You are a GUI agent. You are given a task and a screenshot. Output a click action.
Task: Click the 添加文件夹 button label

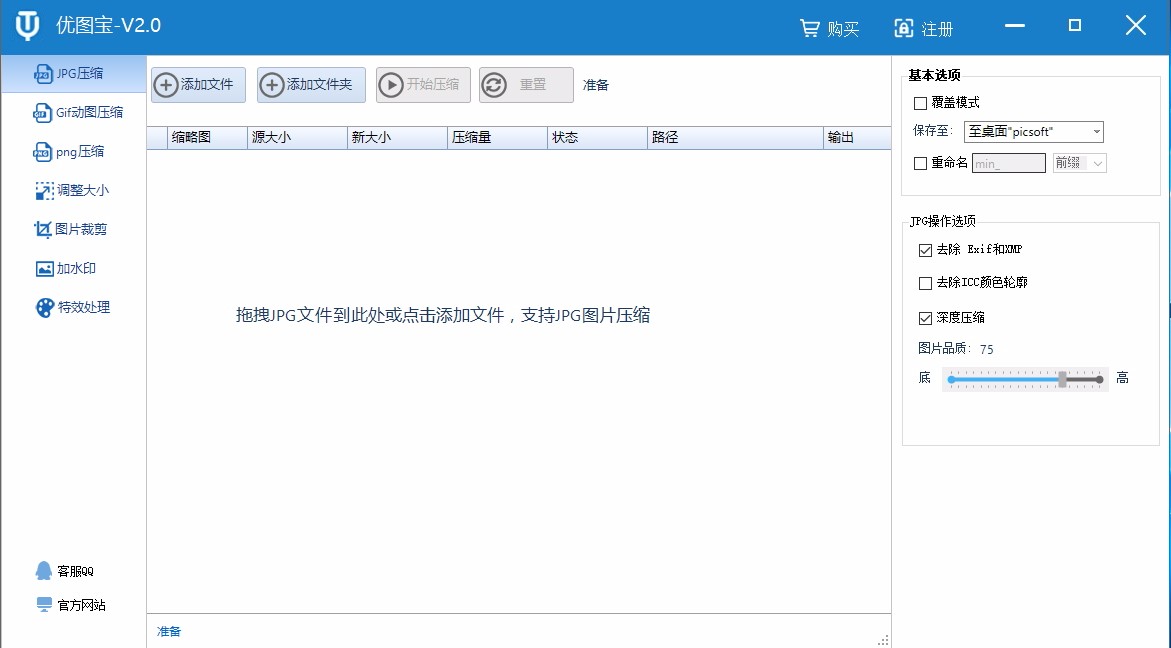[x=320, y=84]
